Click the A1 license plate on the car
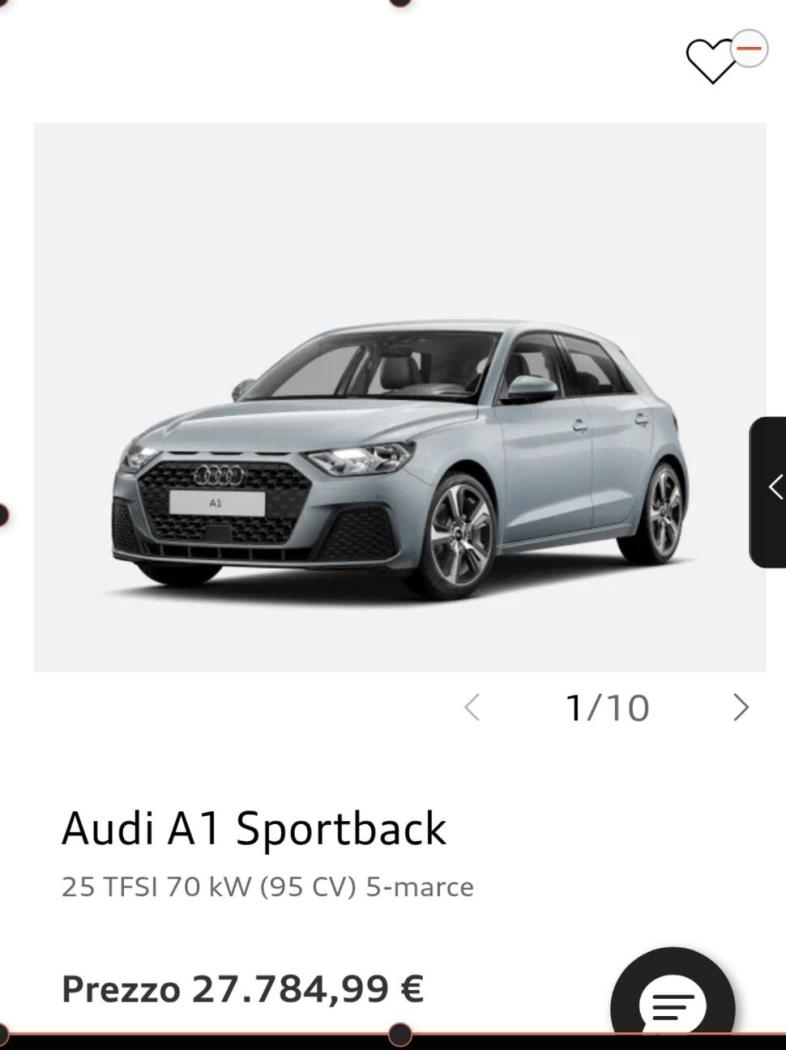 [x=217, y=502]
